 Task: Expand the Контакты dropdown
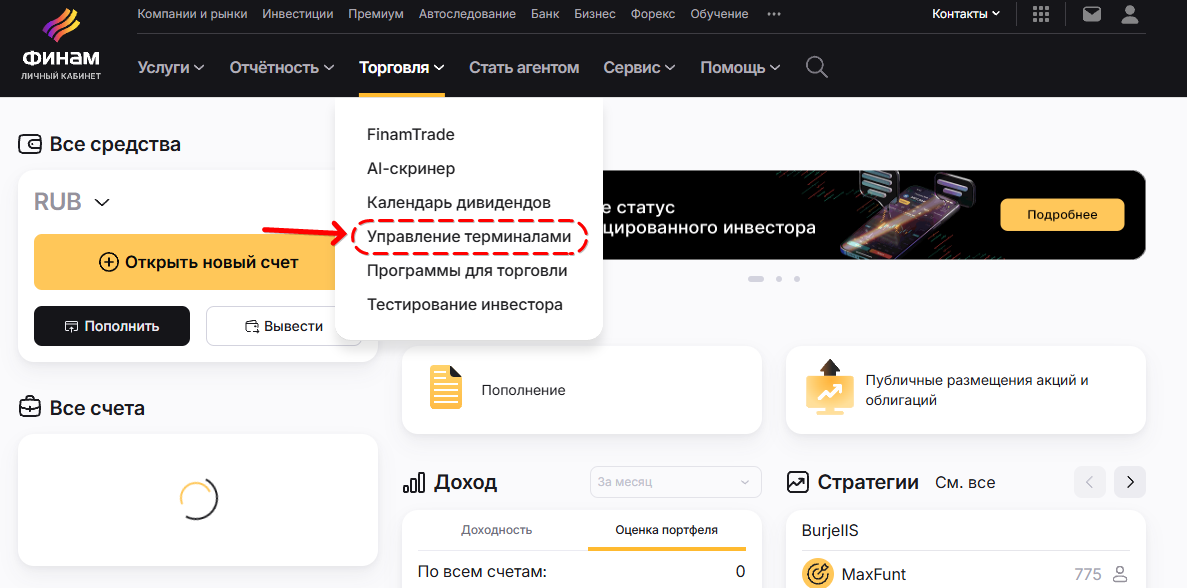[x=965, y=14]
